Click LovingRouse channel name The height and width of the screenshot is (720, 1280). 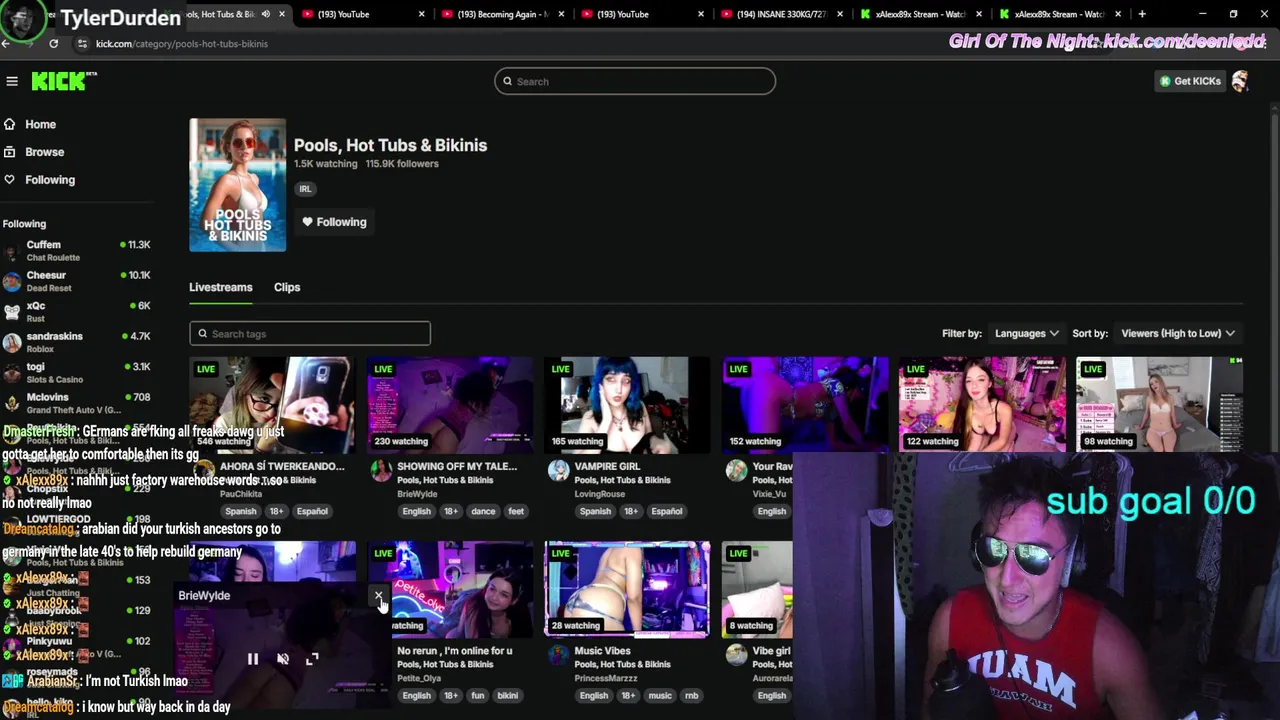[x=600, y=494]
